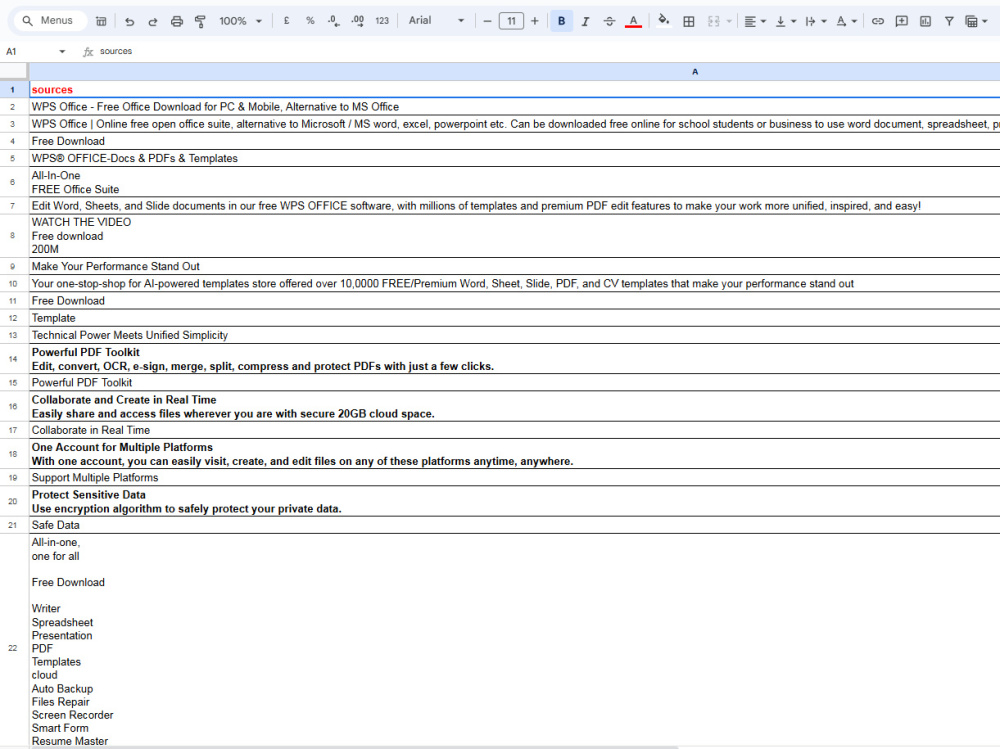Select cell 'One Account for Multiple Platforms'
This screenshot has width=1000, height=749.
[514, 454]
